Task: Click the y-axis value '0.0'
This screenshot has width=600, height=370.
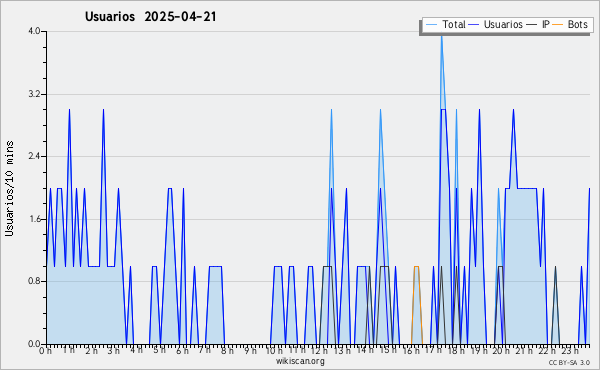Action: pyautogui.click(x=34, y=344)
